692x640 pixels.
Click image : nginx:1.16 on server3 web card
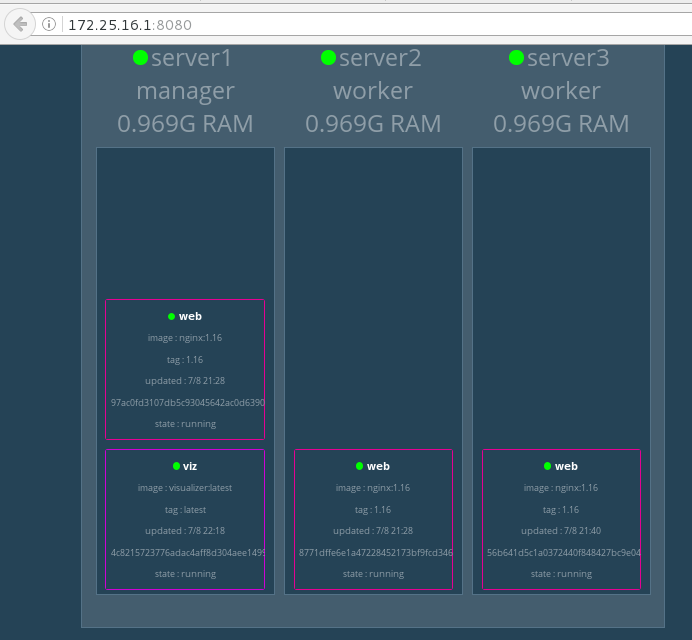click(561, 488)
